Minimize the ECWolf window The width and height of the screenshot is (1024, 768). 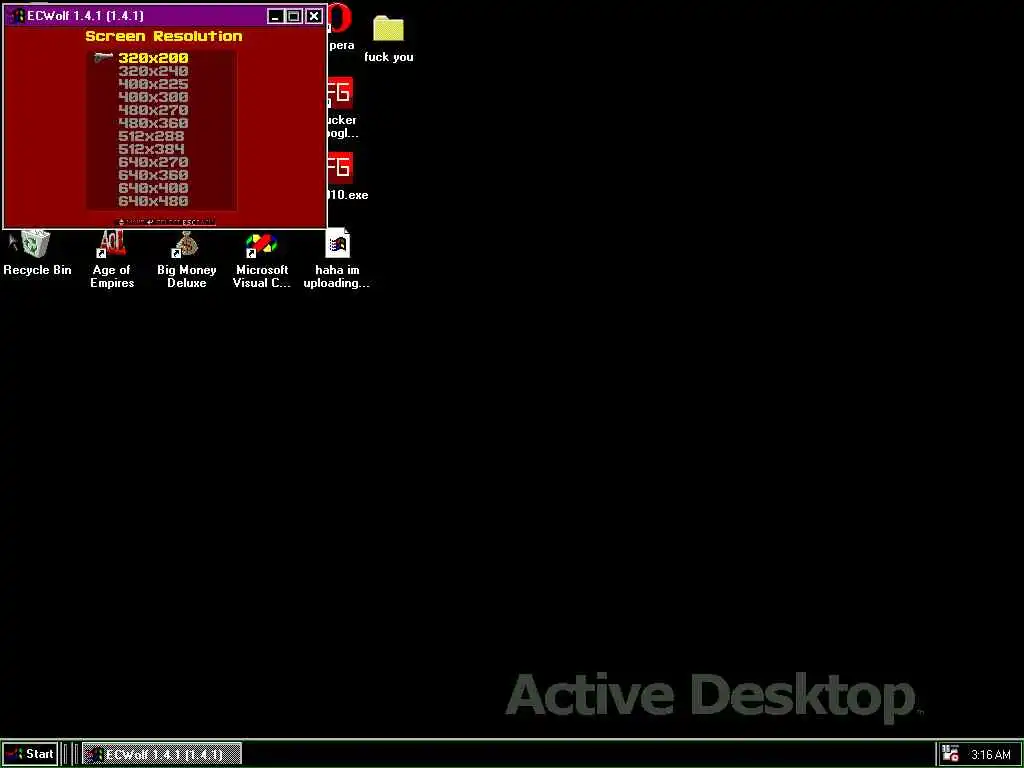(276, 16)
